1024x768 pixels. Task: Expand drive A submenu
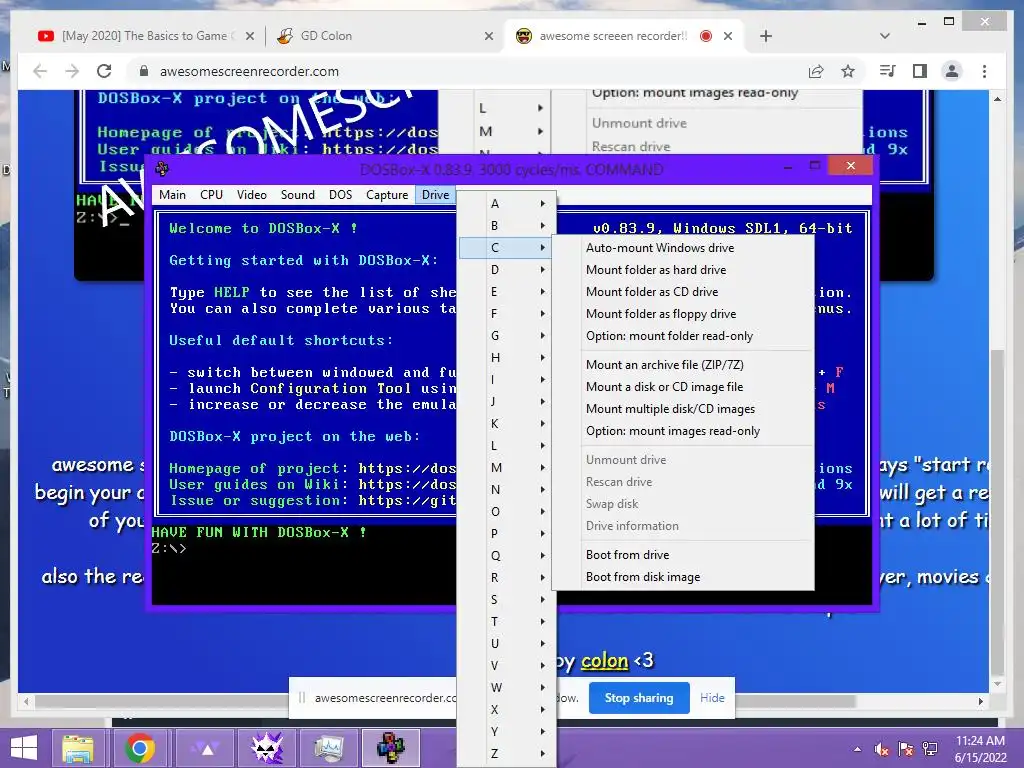[507, 204]
